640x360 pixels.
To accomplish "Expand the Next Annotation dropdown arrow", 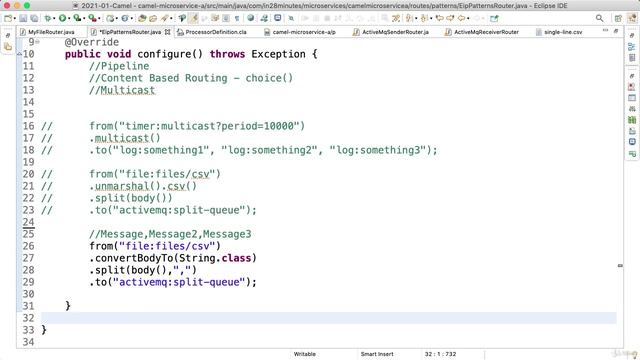I will [x=416, y=18].
